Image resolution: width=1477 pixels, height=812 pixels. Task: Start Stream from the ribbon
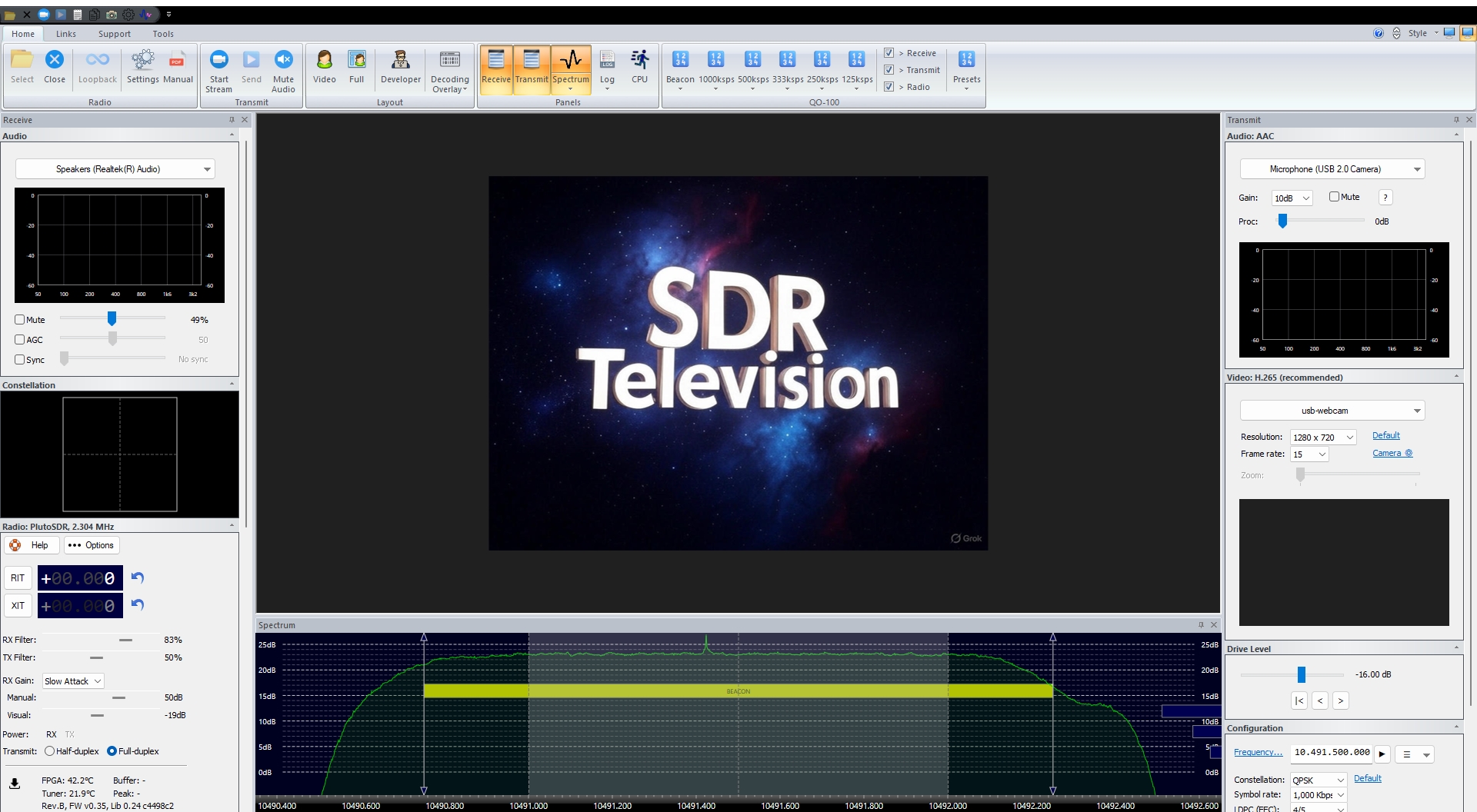click(x=218, y=71)
